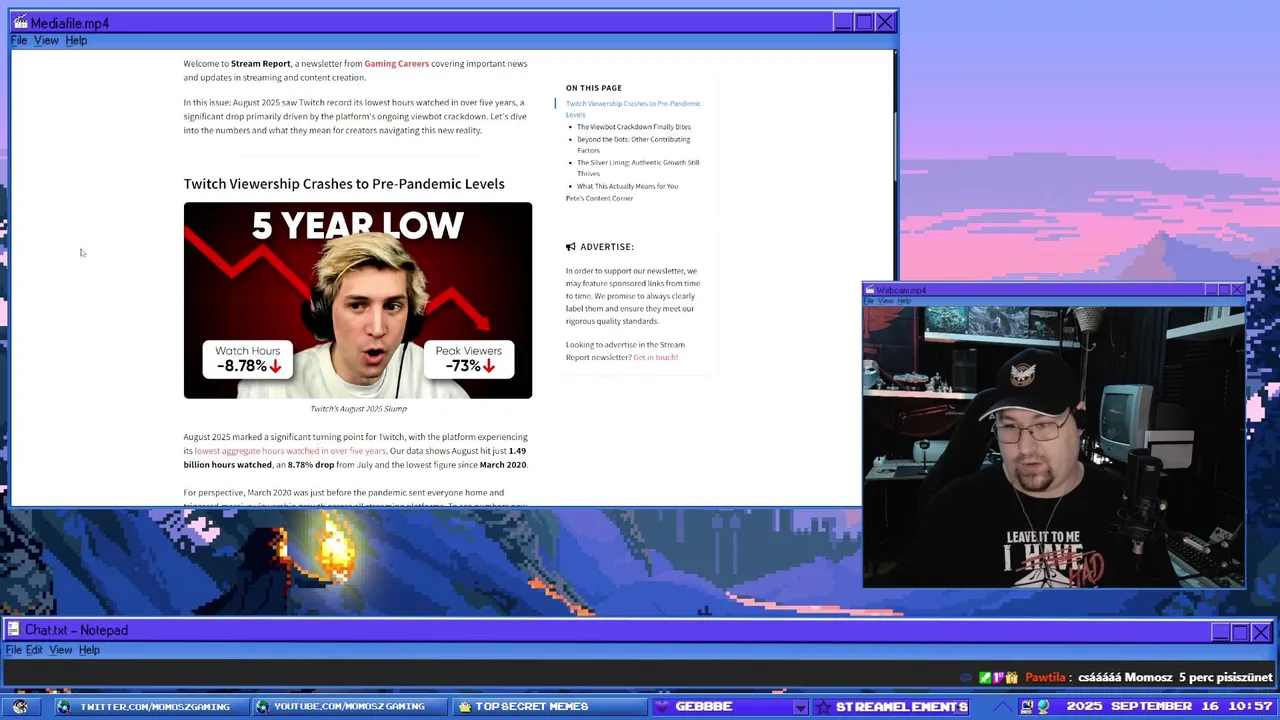Open View menu in Mediafile.mp4 window
1280x720 pixels.
(x=46, y=40)
